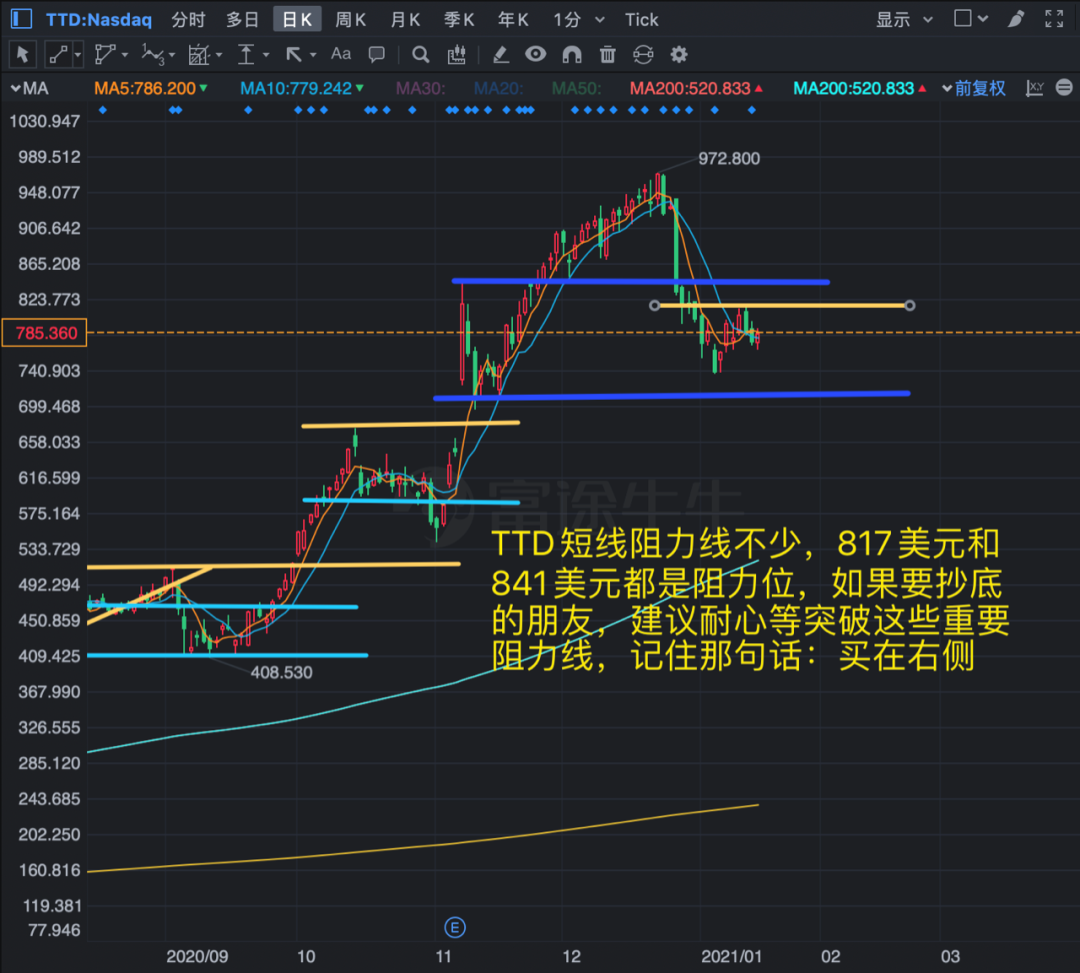Toggle the magnet snap mode
Screen dimensions: 1080x973
coord(572,54)
